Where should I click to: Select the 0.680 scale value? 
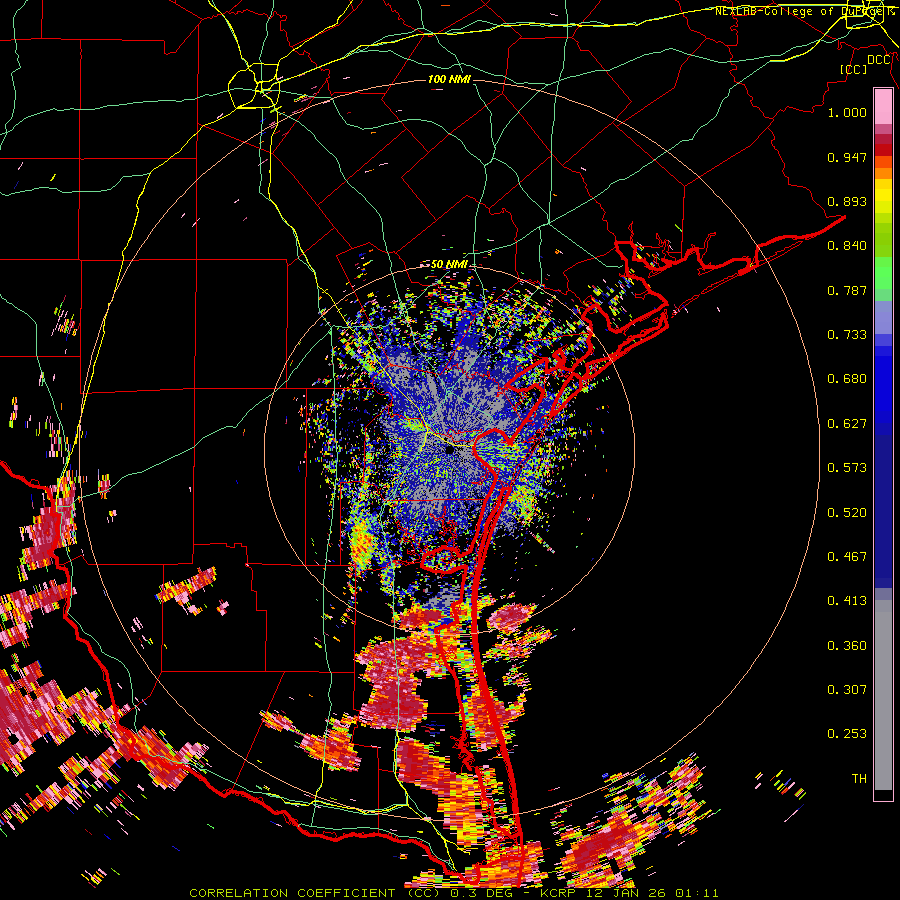[x=847, y=379]
